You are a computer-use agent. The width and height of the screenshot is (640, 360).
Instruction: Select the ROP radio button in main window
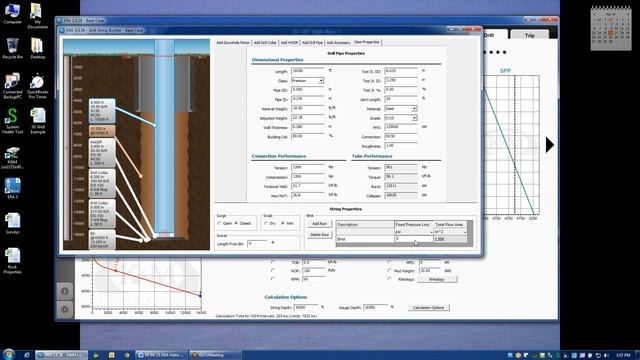(x=273, y=271)
